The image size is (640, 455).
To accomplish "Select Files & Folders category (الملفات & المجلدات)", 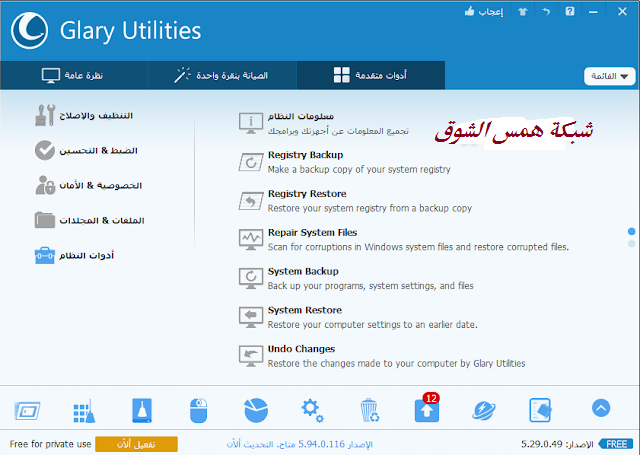I will click(90, 220).
